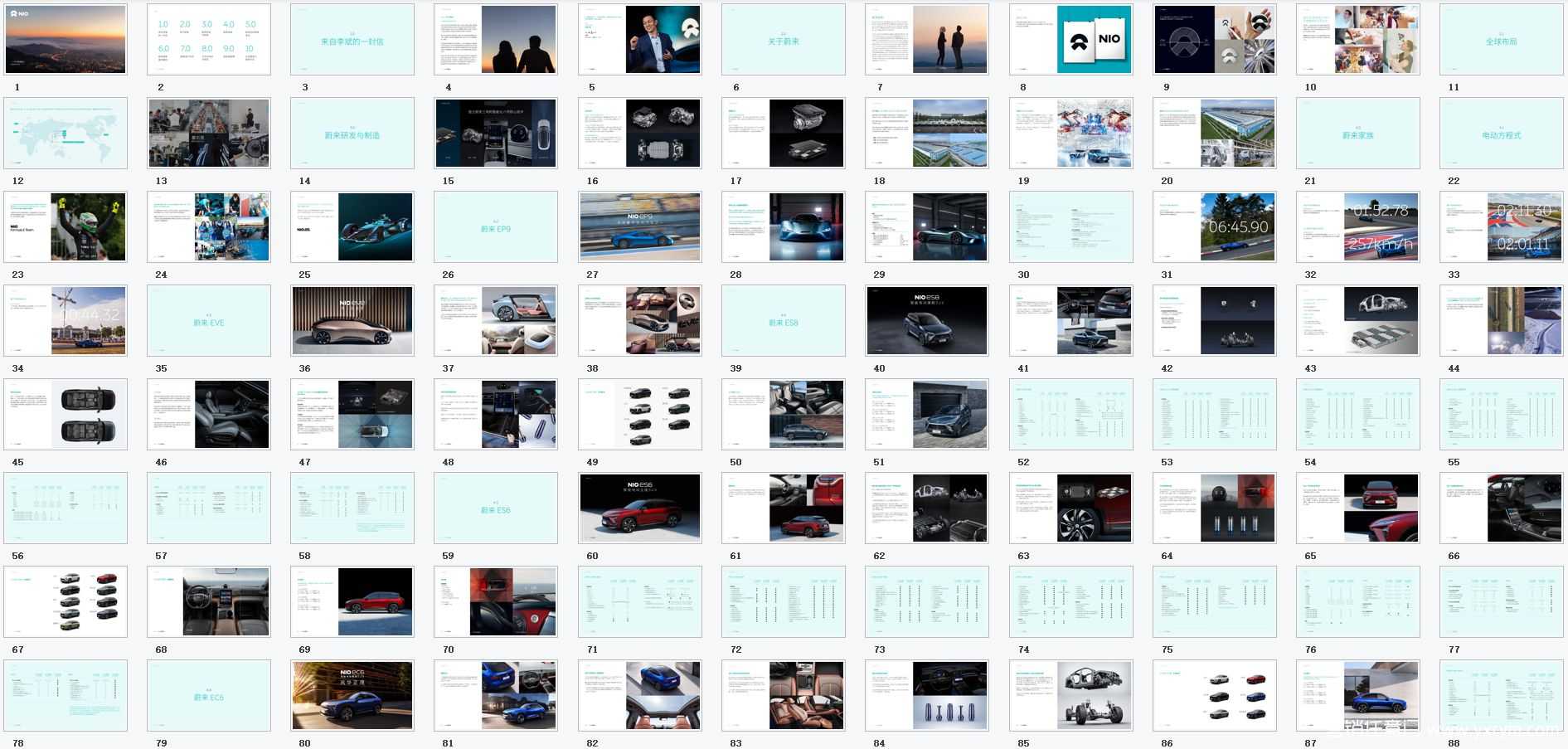1568x749 pixels.
Task: Select slide 39 titled 蔚来 ES8
Action: pos(784,320)
